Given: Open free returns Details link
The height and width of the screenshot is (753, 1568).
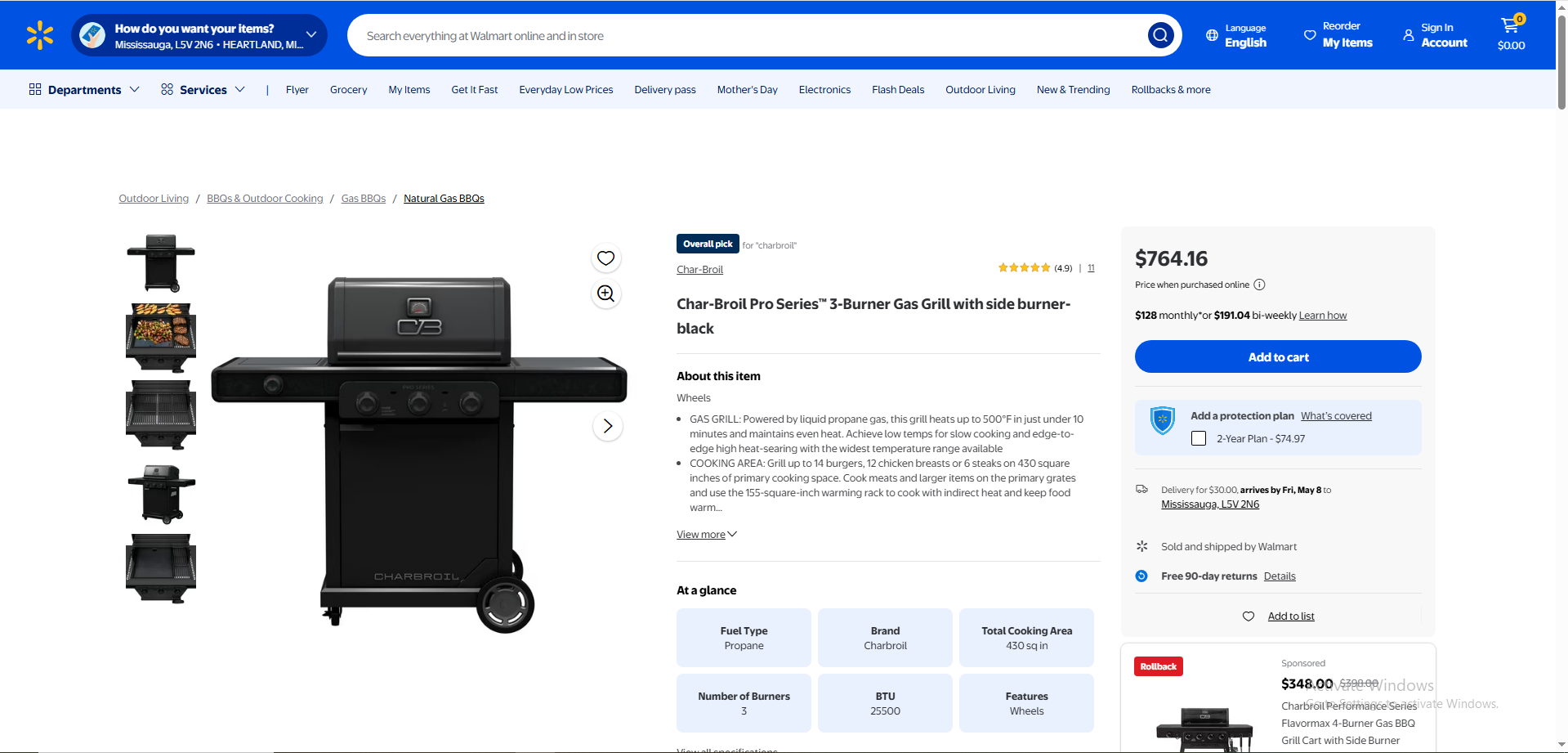Looking at the screenshot, I should point(1280,576).
